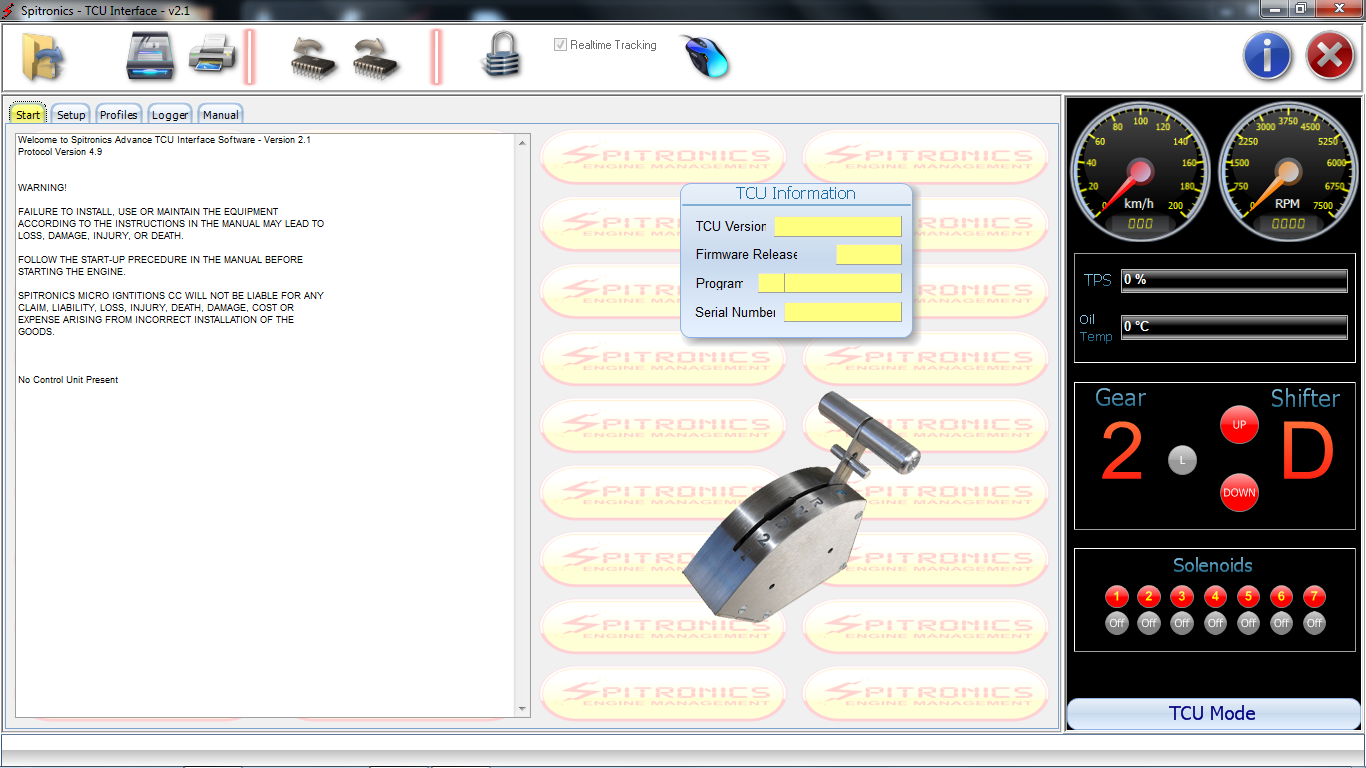Open the Logger tab
Image resolution: width=1366 pixels, height=768 pixels.
[x=170, y=114]
